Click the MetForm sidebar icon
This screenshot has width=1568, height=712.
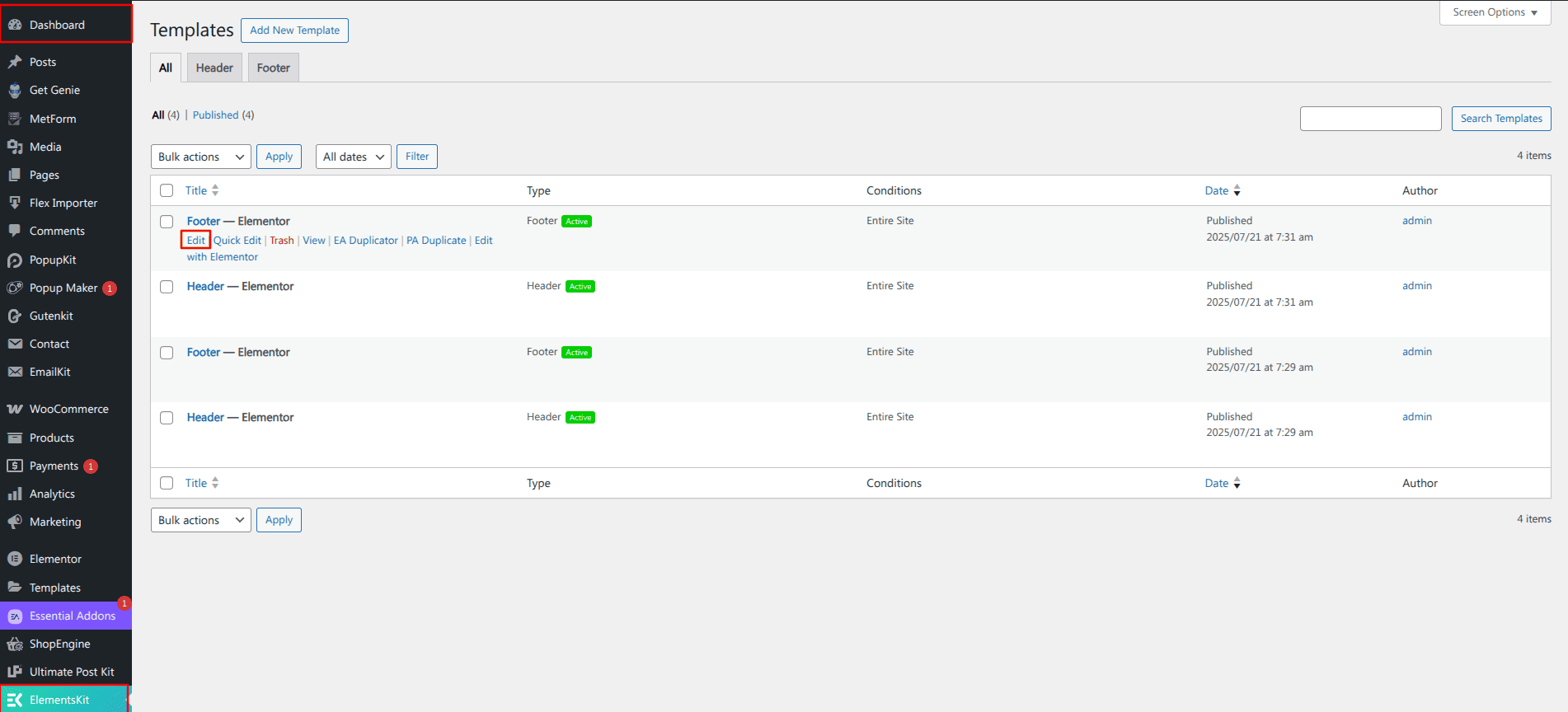(x=15, y=119)
